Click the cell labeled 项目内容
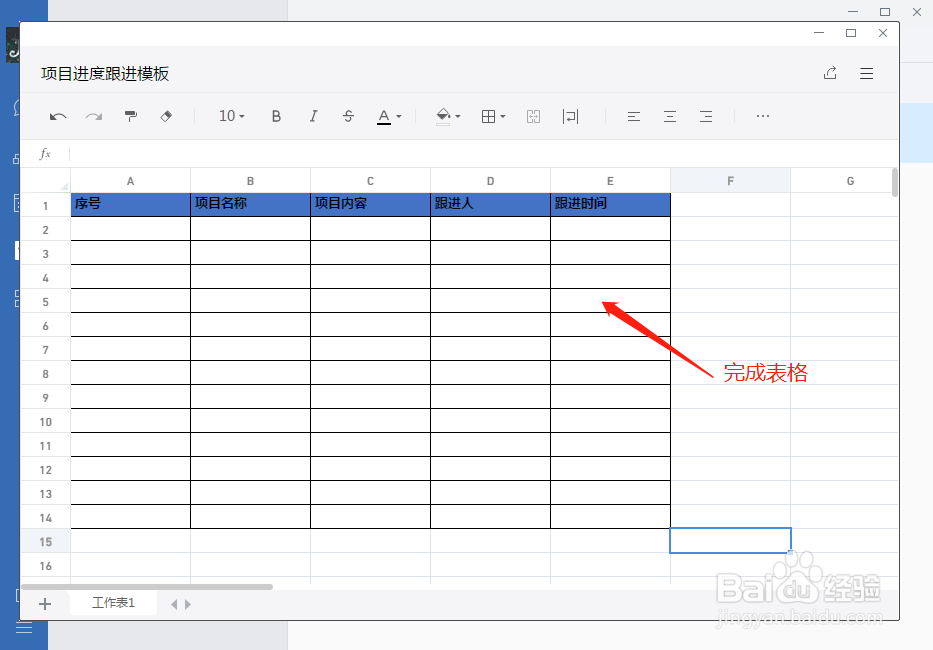 (x=370, y=204)
